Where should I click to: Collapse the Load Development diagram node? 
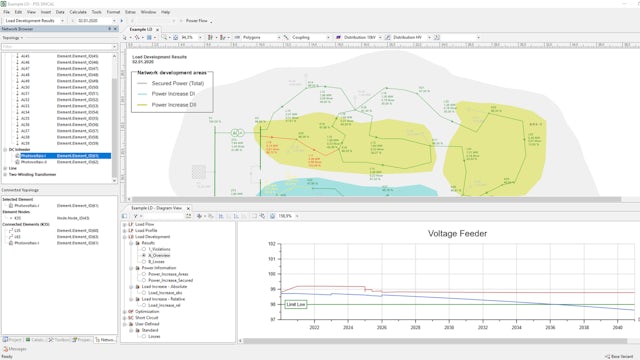click(x=124, y=237)
